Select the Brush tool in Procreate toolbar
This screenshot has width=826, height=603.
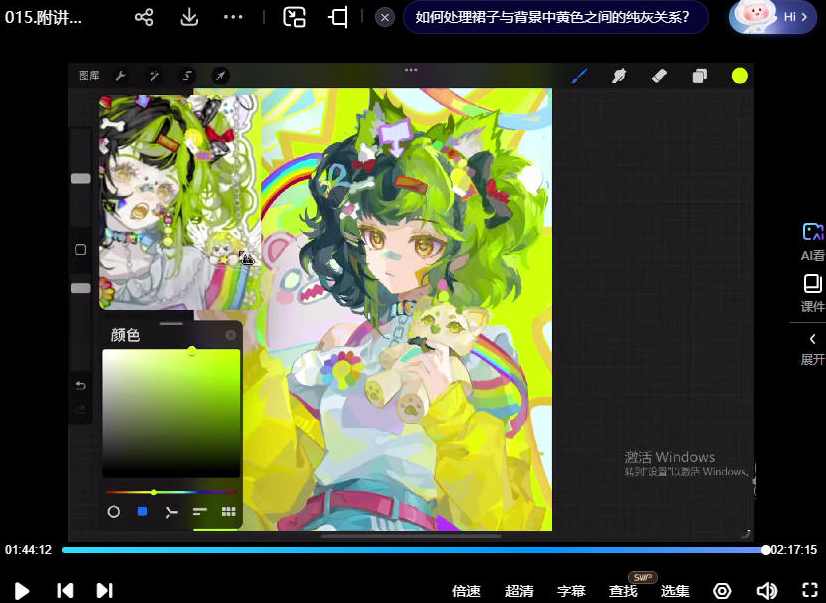(x=579, y=75)
